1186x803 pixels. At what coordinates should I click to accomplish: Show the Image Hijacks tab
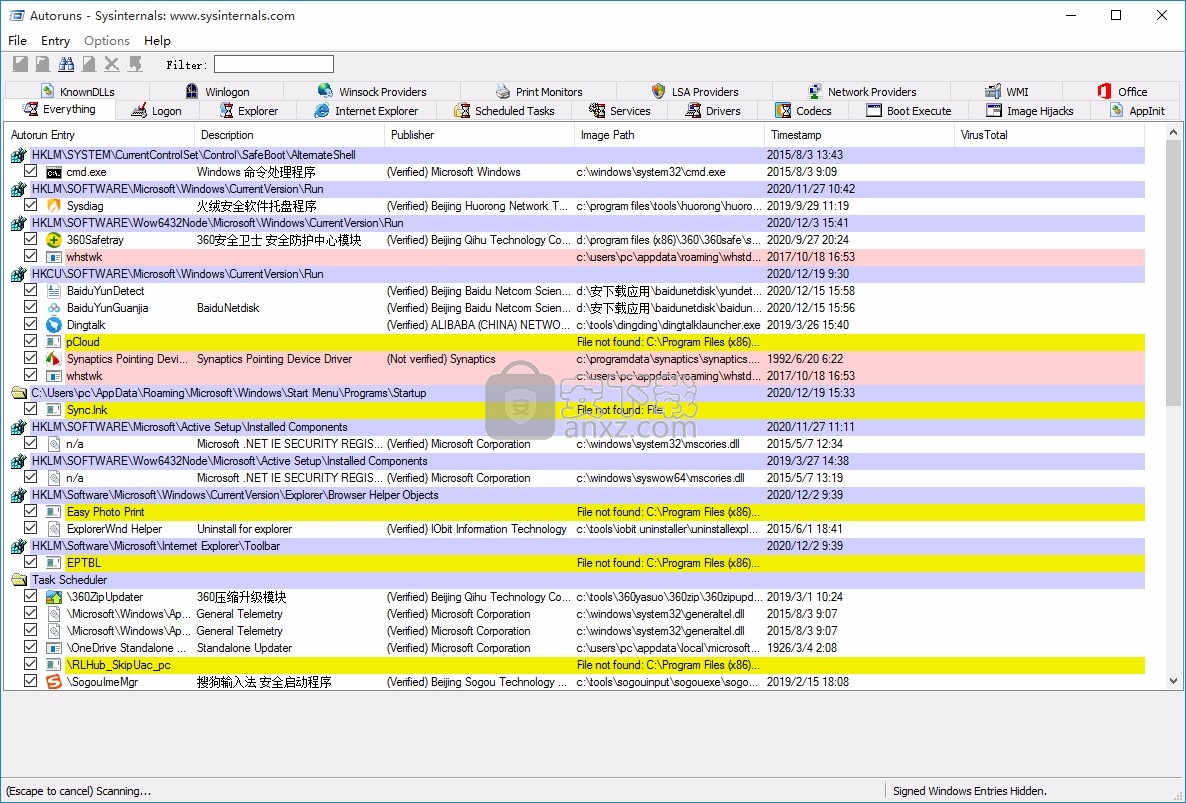click(1029, 111)
